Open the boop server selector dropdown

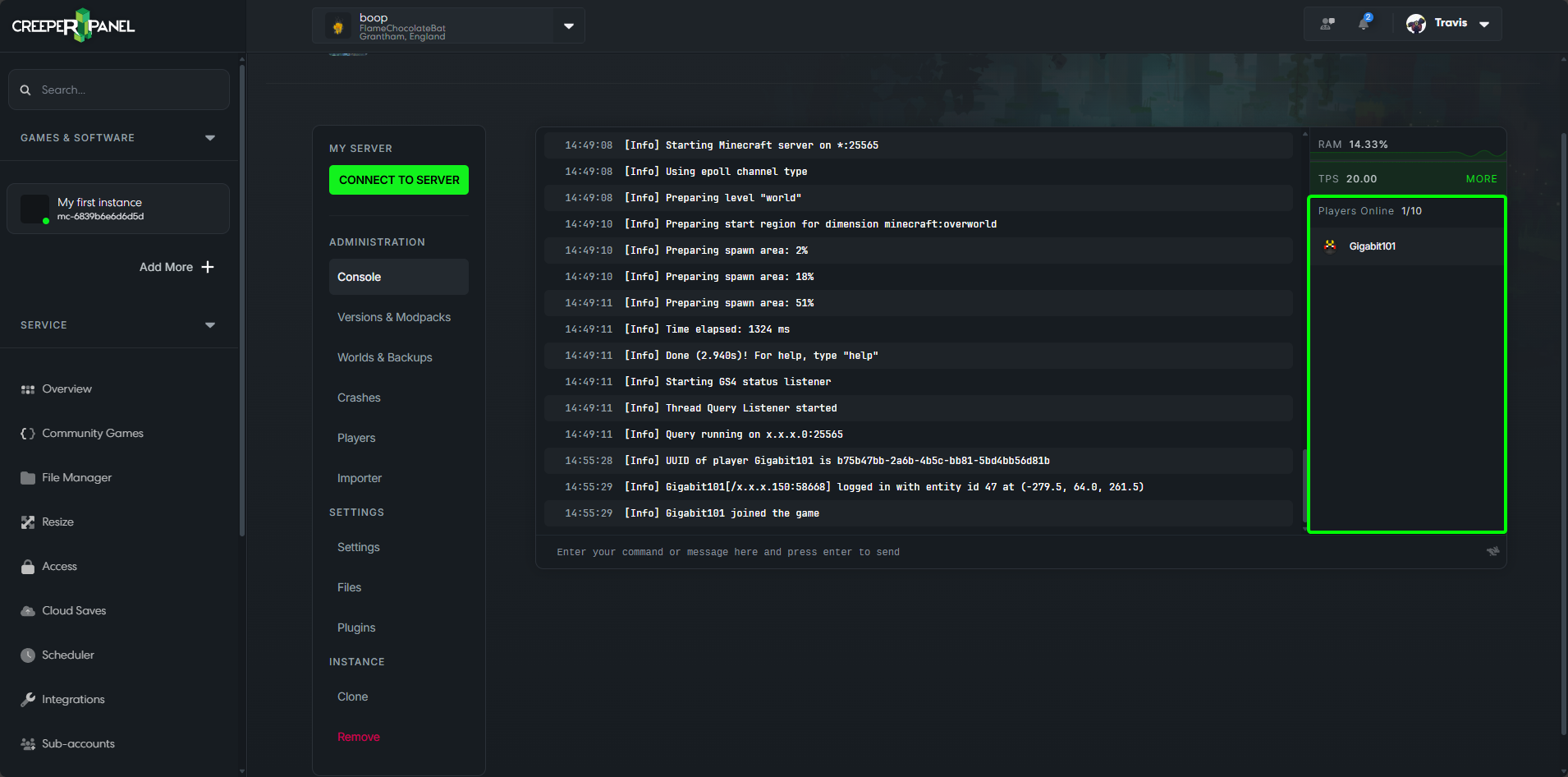(x=568, y=25)
